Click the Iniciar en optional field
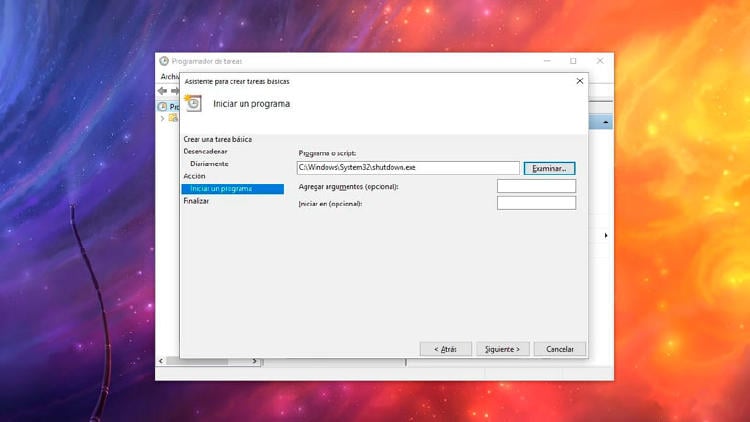The image size is (750, 422). point(536,203)
